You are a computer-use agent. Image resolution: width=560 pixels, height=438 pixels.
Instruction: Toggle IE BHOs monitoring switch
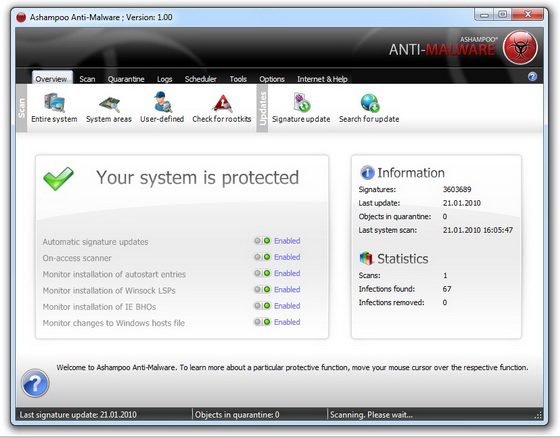262,306
